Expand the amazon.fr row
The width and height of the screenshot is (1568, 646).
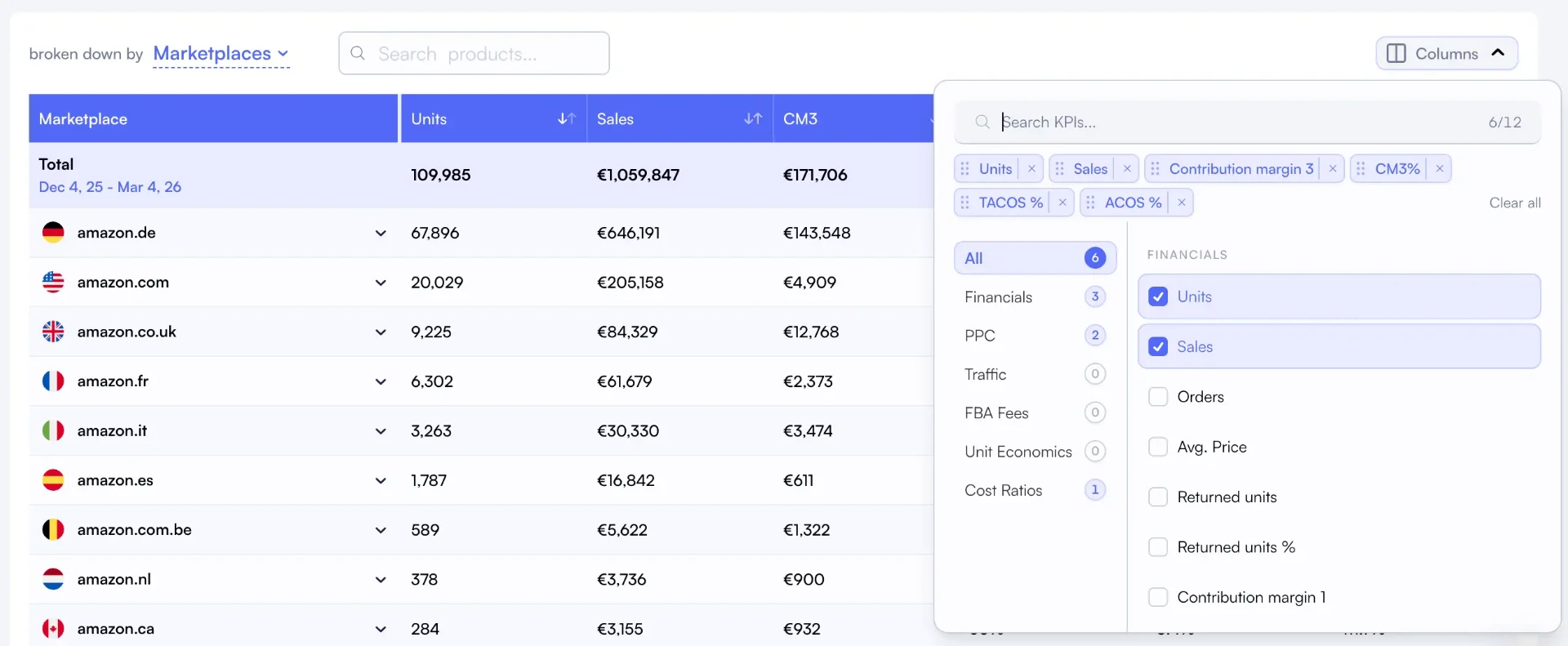pyautogui.click(x=381, y=381)
